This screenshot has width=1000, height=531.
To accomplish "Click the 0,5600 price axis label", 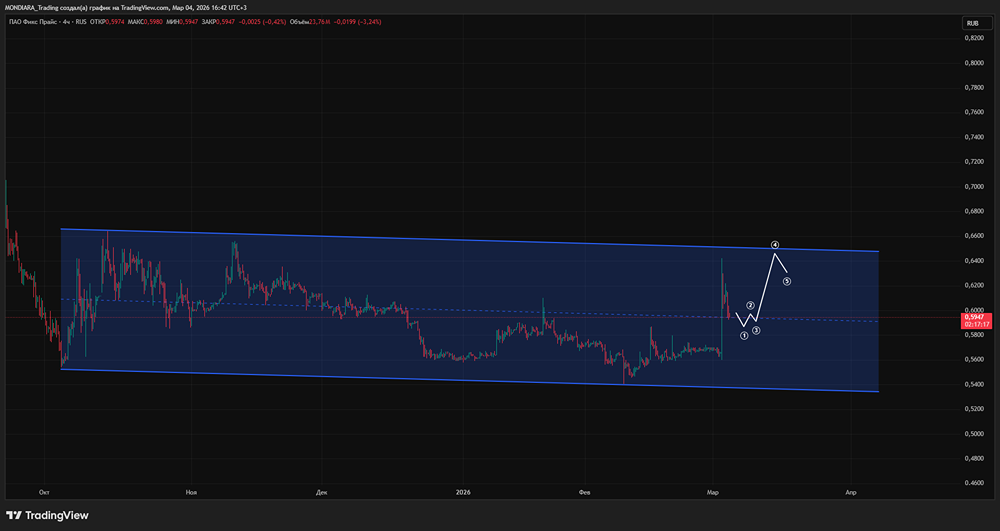I will [973, 360].
